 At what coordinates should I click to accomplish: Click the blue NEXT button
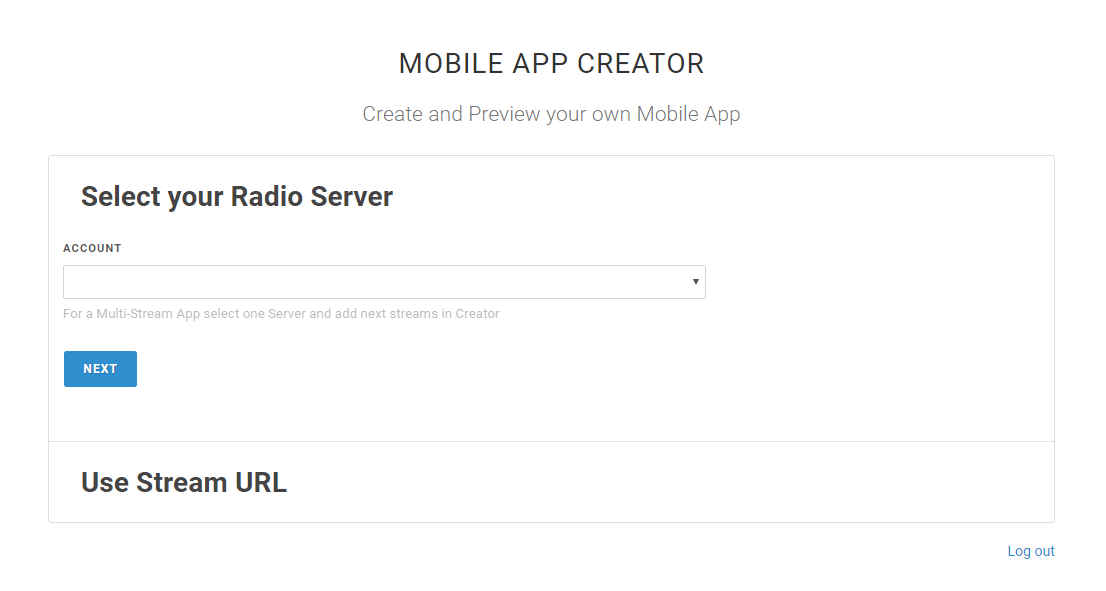(100, 369)
